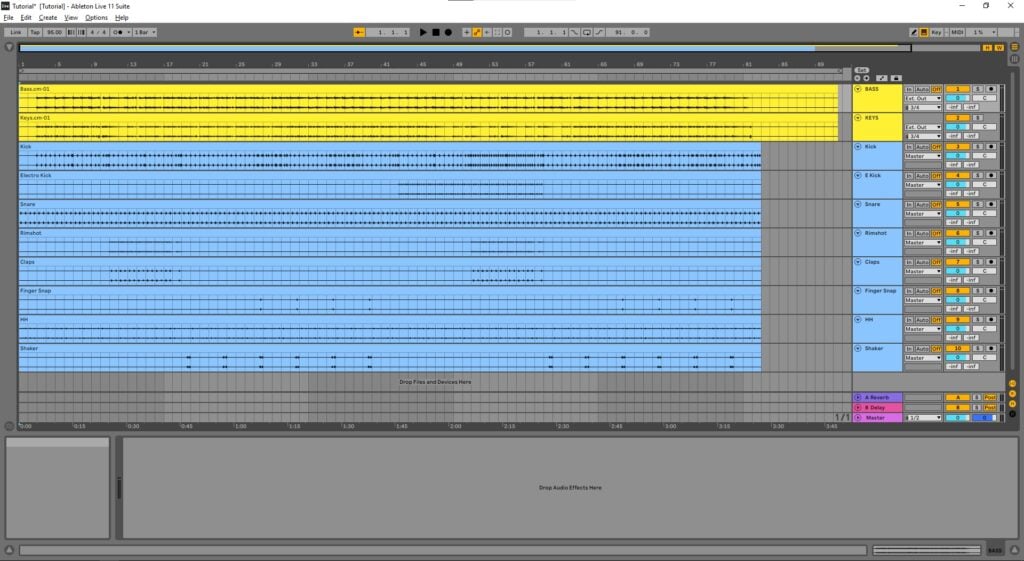Open the Edit menu
1024x561 pixels.
(26, 18)
